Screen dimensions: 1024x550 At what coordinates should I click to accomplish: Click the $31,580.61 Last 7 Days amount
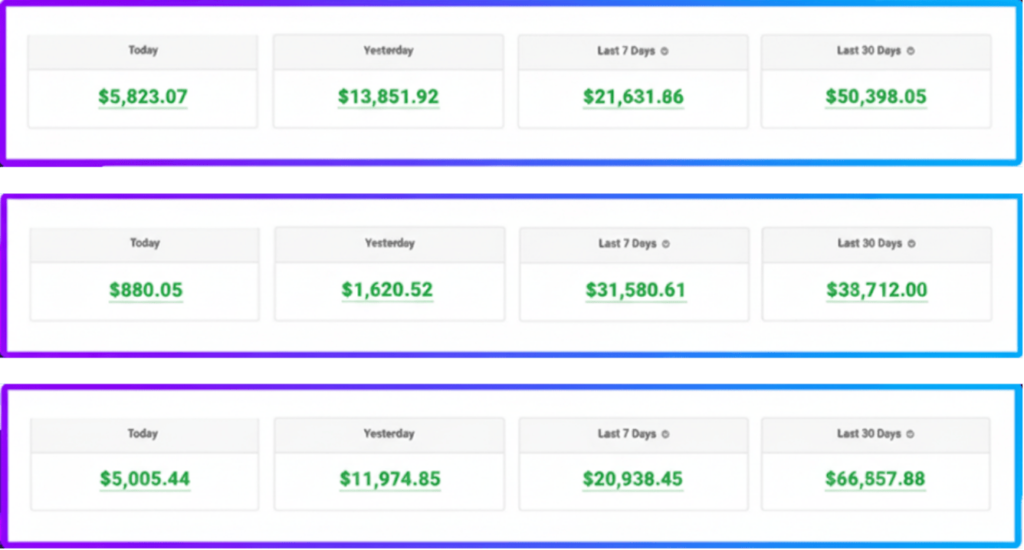point(635,290)
